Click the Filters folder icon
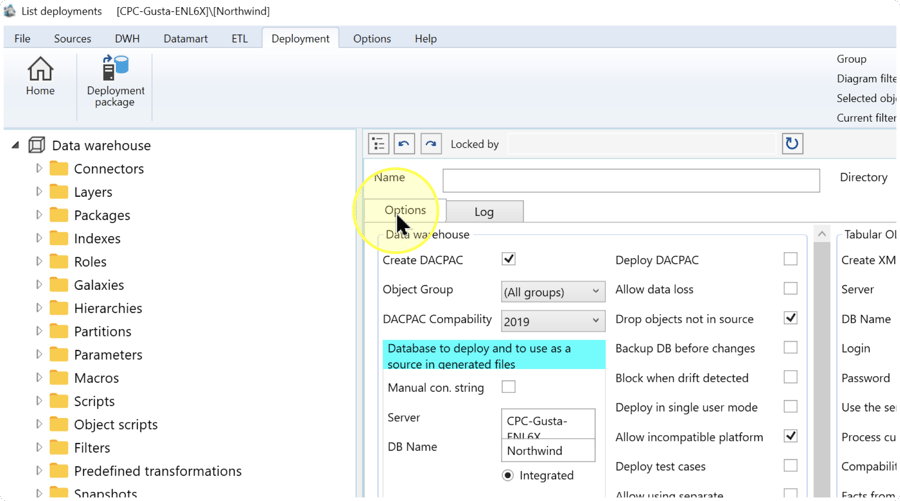900x501 pixels. tap(59, 447)
